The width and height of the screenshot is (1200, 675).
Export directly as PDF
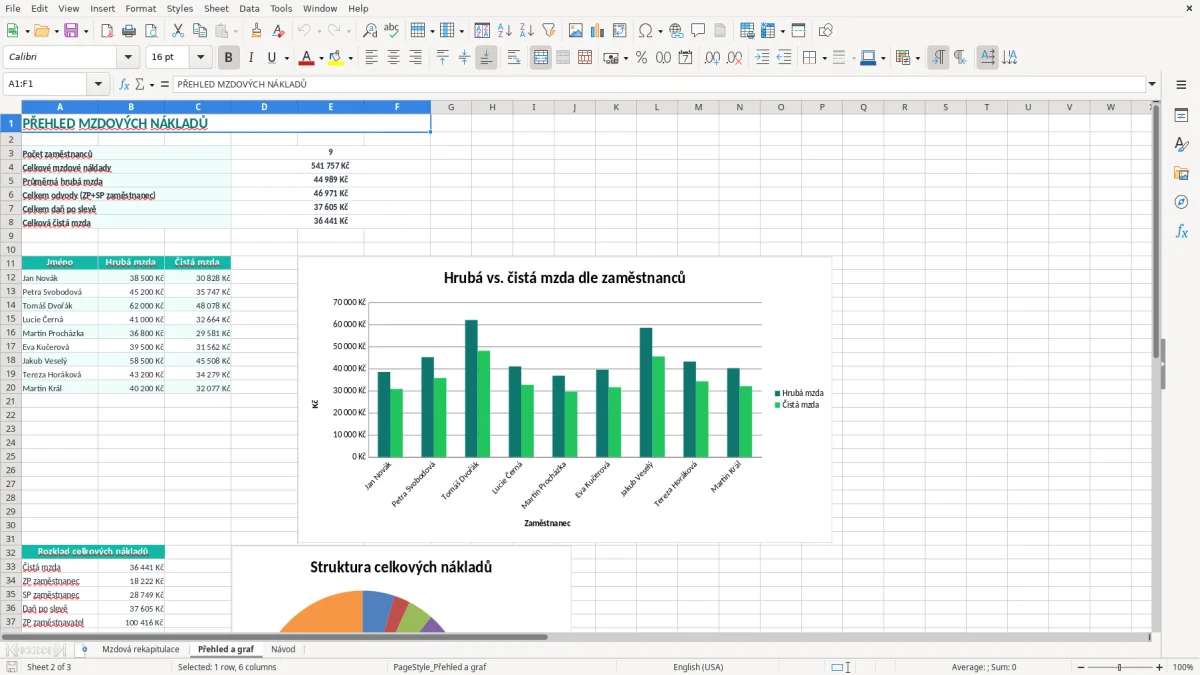point(106,31)
